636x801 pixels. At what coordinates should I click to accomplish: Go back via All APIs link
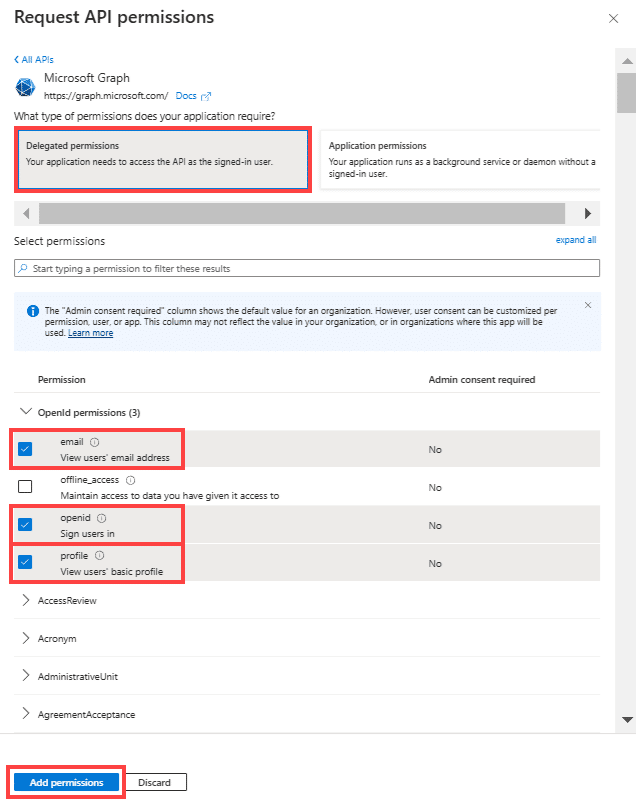[x=34, y=60]
